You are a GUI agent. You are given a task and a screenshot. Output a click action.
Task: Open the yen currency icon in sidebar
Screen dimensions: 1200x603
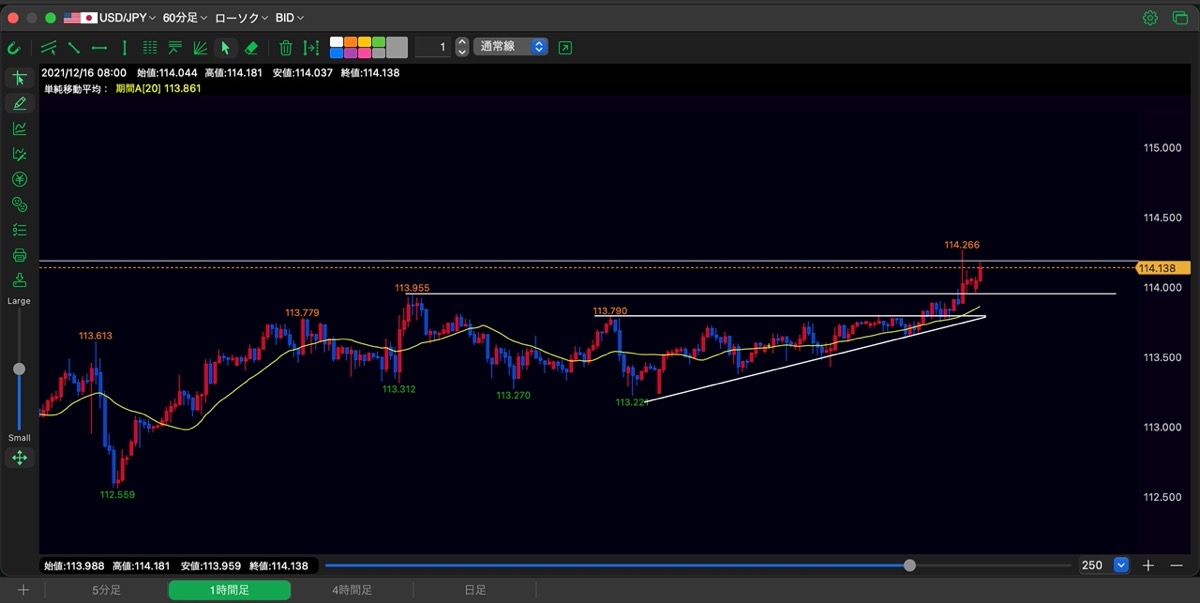19,179
